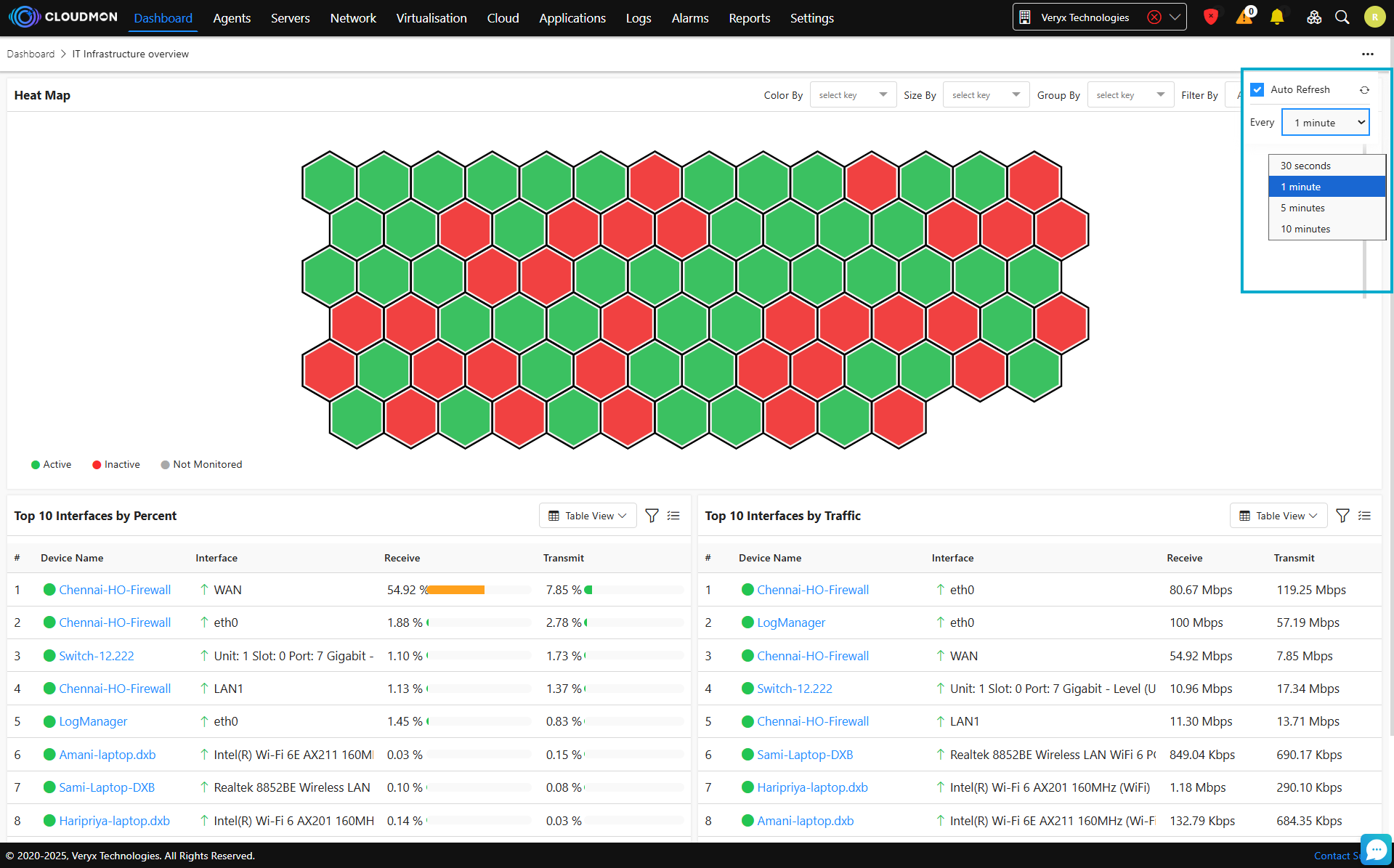Open the chat support bubble icon
The width and height of the screenshot is (1394, 868).
1376,849
